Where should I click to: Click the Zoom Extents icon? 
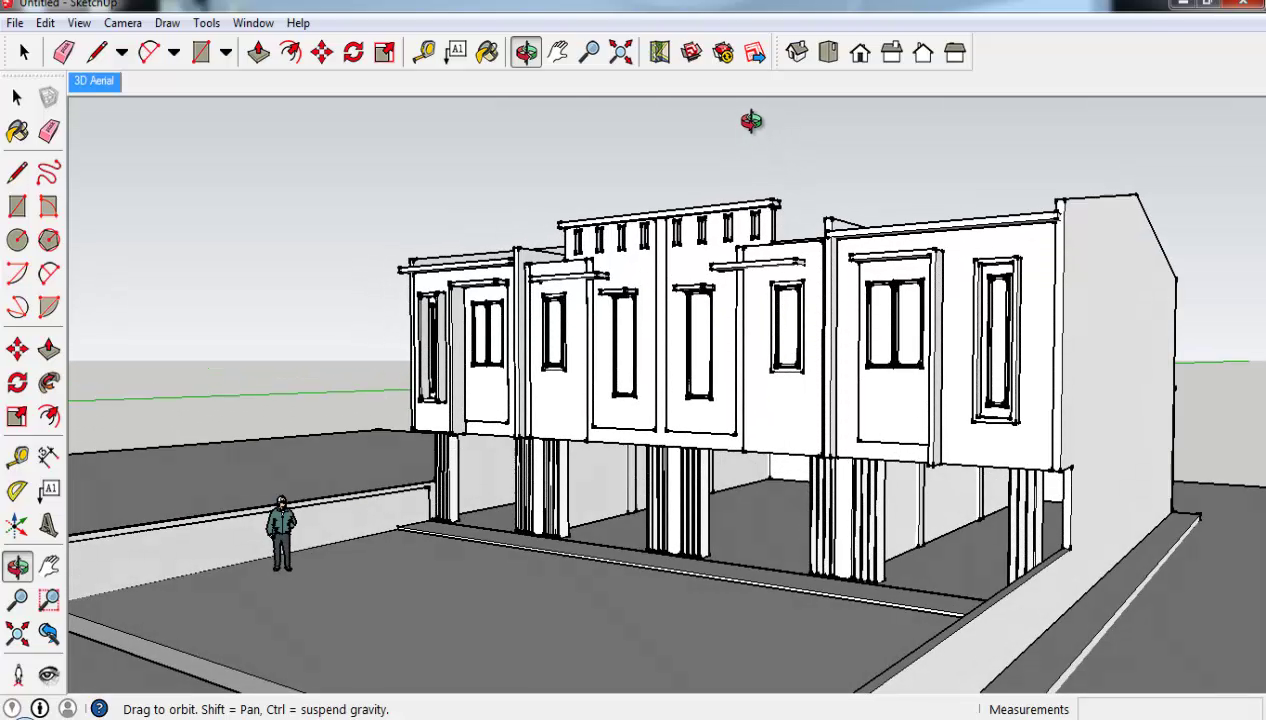pos(621,52)
